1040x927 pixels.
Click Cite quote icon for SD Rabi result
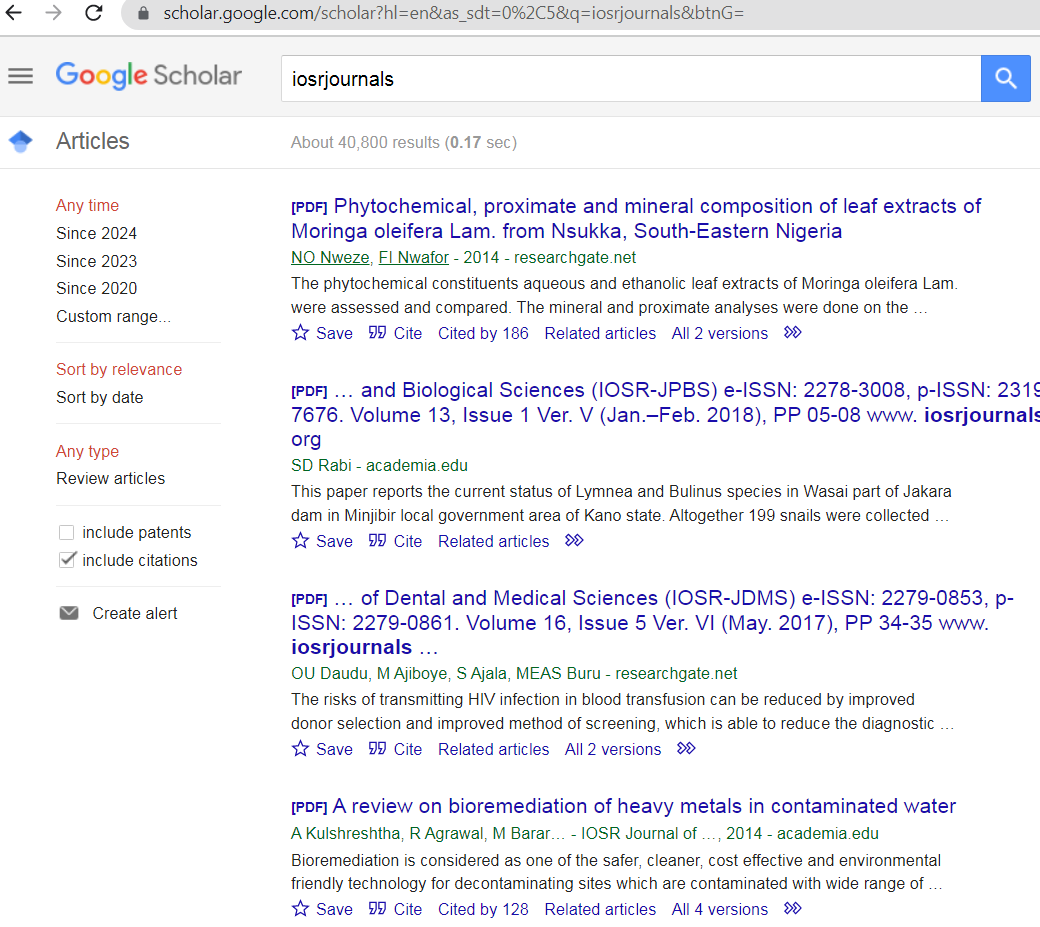tap(377, 541)
